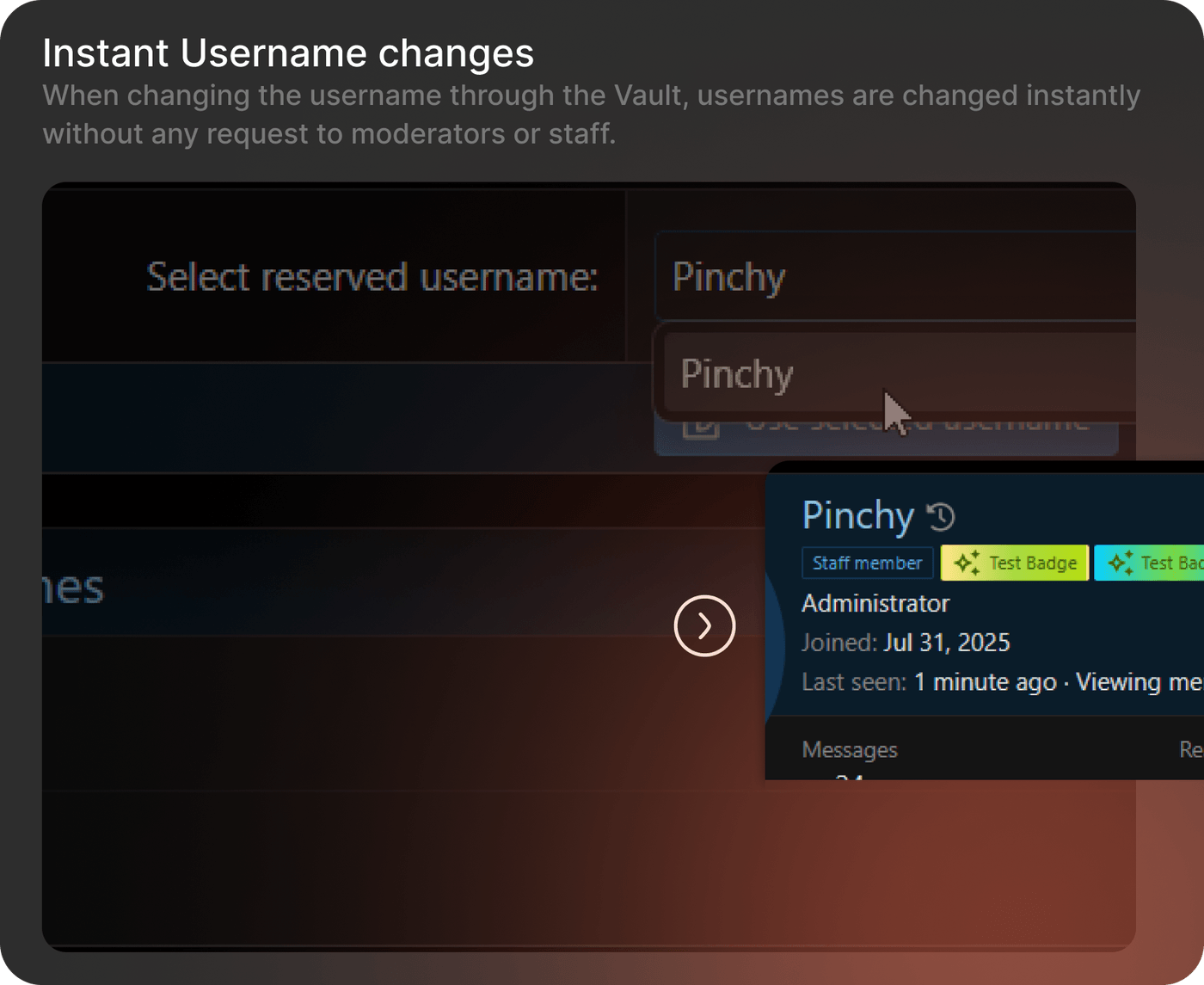Click the 1 minute ago timestamp
The image size is (1204, 985).
click(985, 682)
